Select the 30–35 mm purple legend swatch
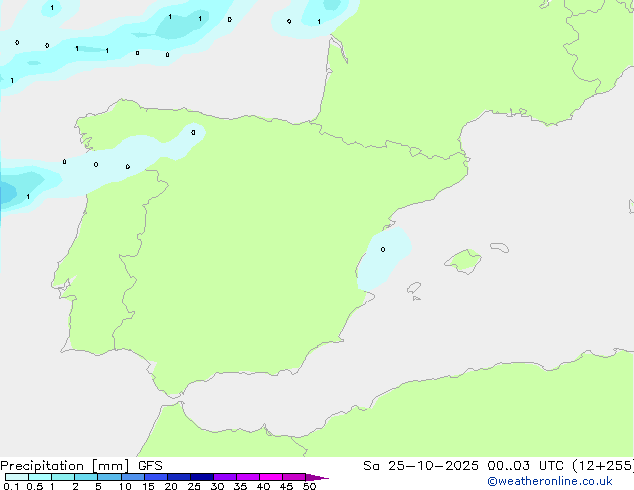Screen dimensions: 634x490 [225, 477]
